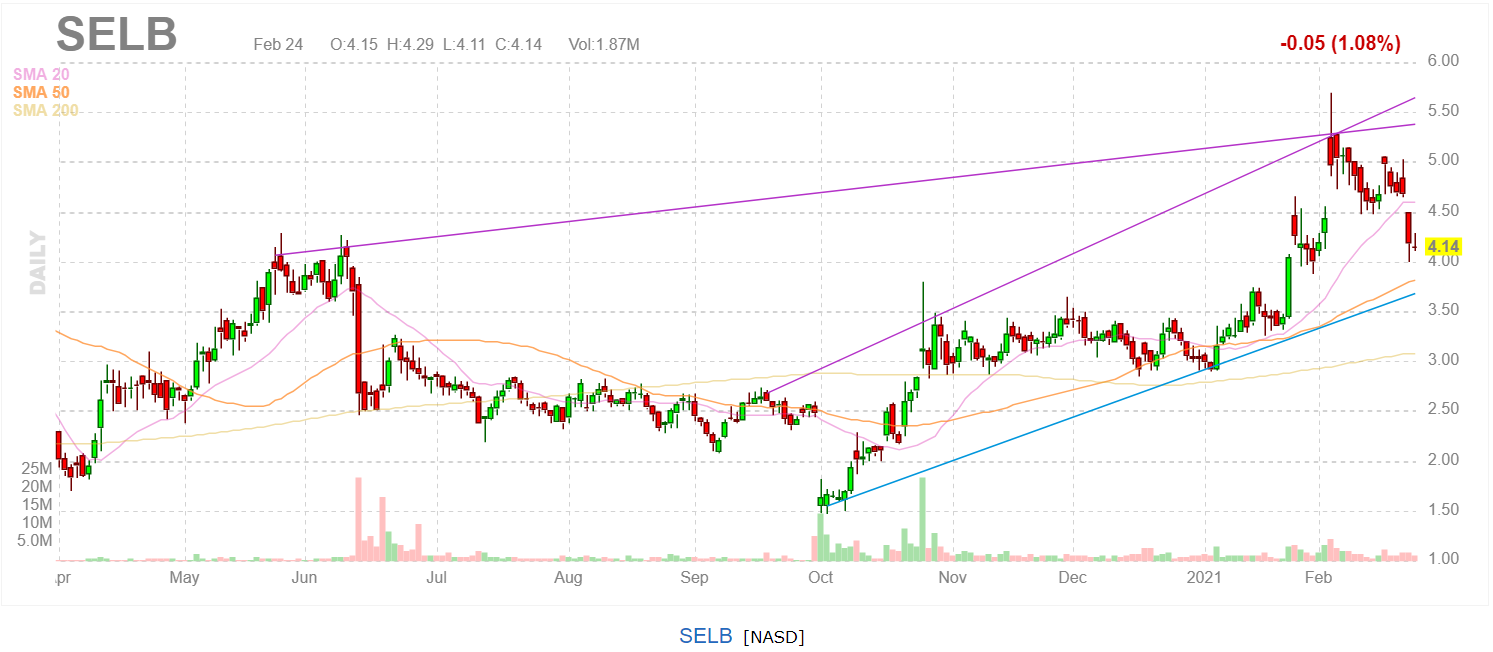Click the Vol:1.87M volume readout
Screen dimensions: 1493x652
click(x=603, y=44)
